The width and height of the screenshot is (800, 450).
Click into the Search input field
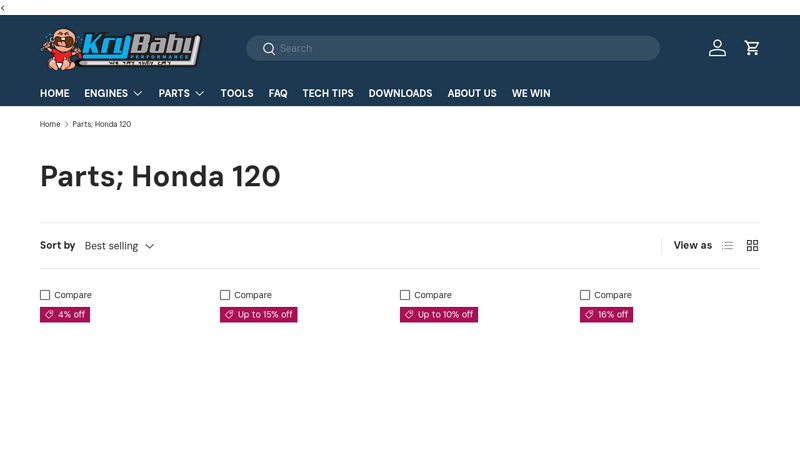pos(460,48)
